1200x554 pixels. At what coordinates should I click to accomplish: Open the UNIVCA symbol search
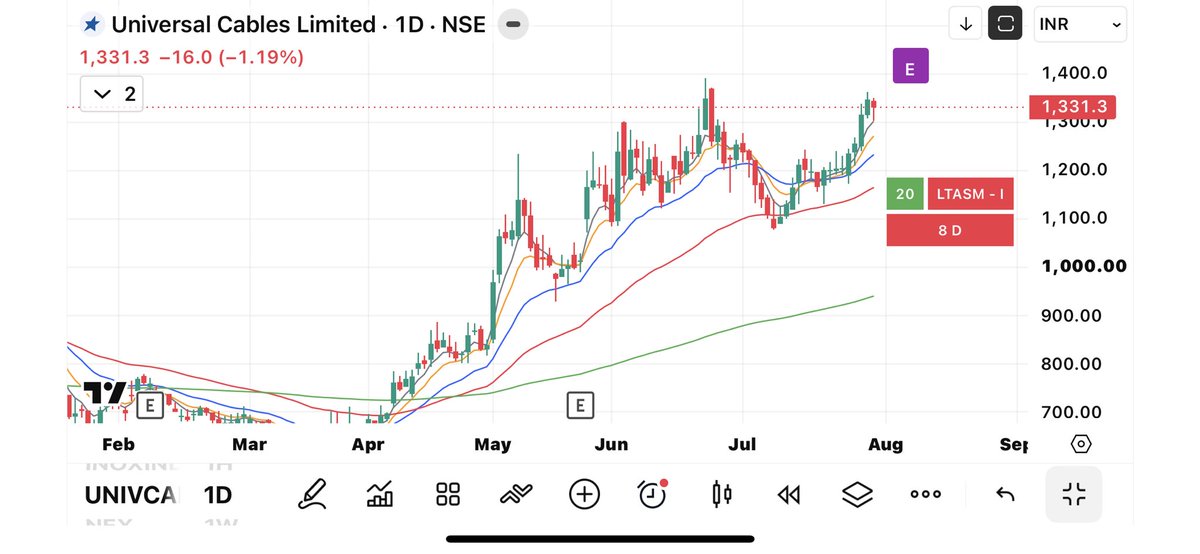click(x=130, y=495)
